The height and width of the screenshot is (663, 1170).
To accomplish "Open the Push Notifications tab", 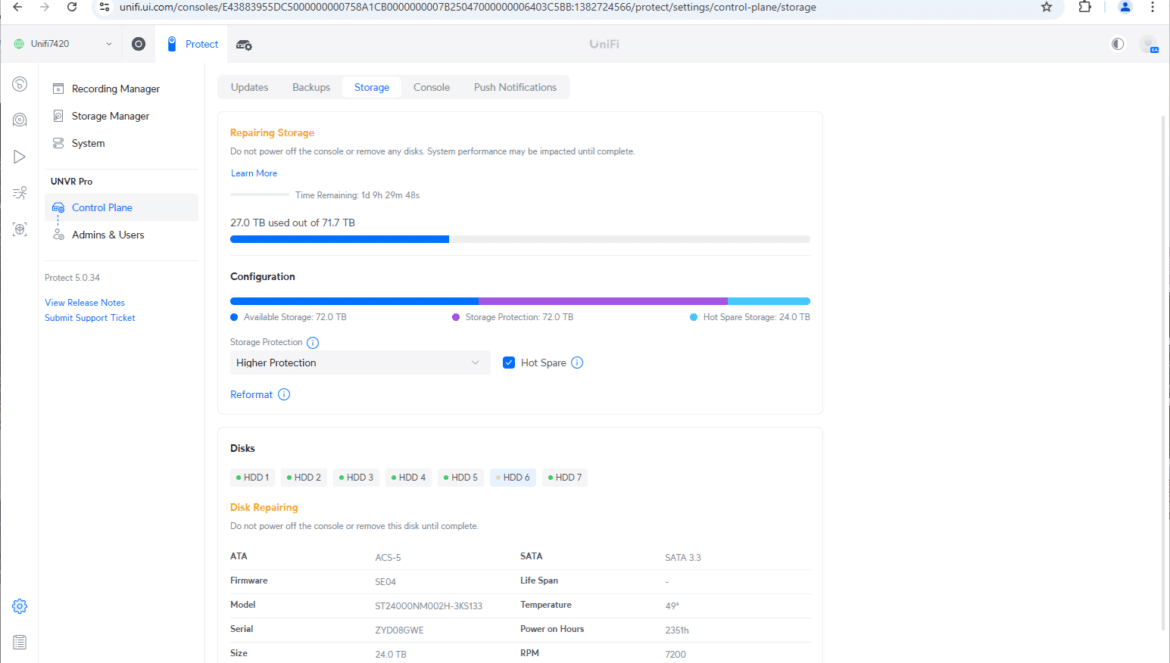I will point(515,87).
